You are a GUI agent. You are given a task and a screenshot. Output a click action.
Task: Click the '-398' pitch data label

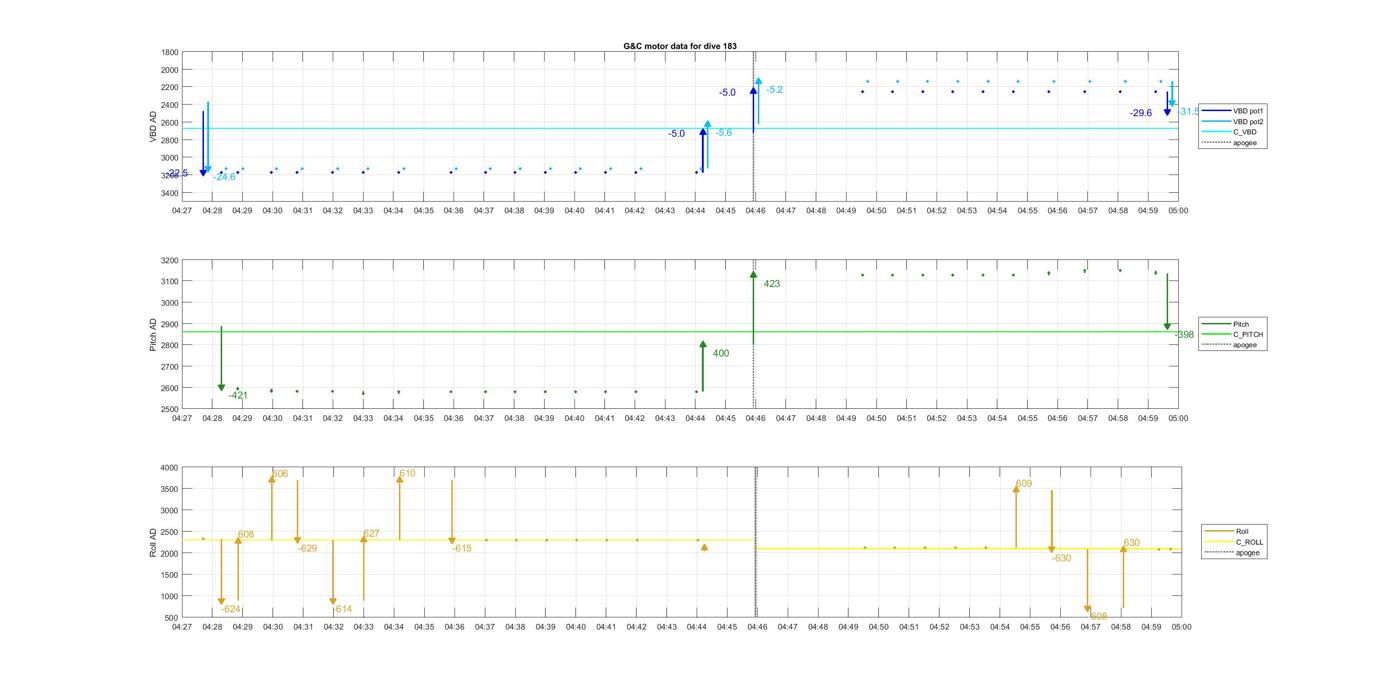(1184, 334)
